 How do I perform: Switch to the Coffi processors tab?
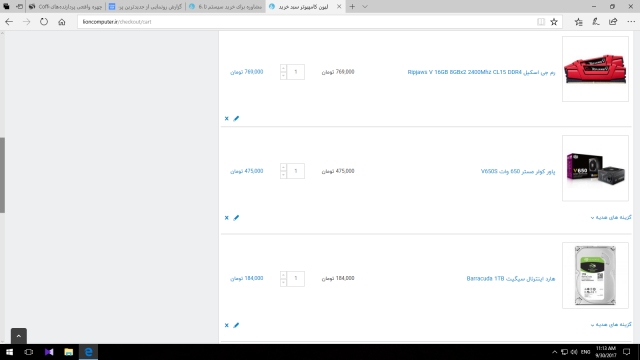coord(65,7)
